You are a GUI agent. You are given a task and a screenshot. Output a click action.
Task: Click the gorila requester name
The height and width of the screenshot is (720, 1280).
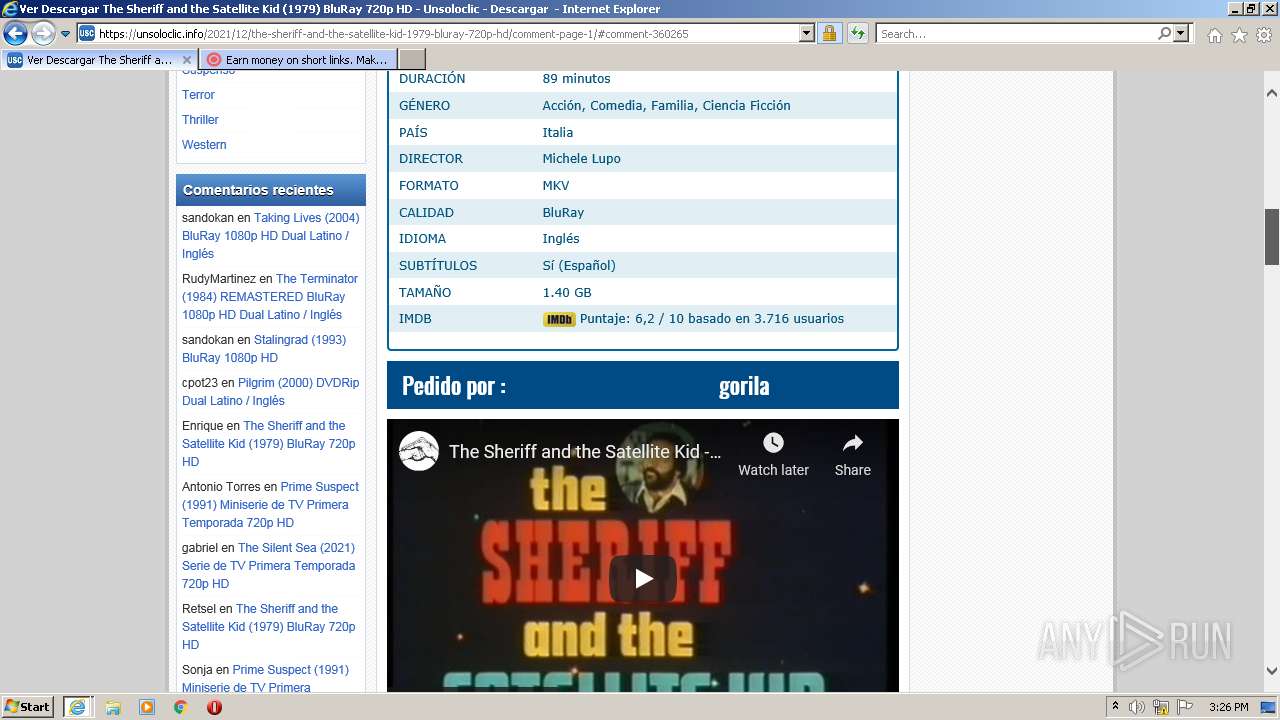click(x=744, y=386)
